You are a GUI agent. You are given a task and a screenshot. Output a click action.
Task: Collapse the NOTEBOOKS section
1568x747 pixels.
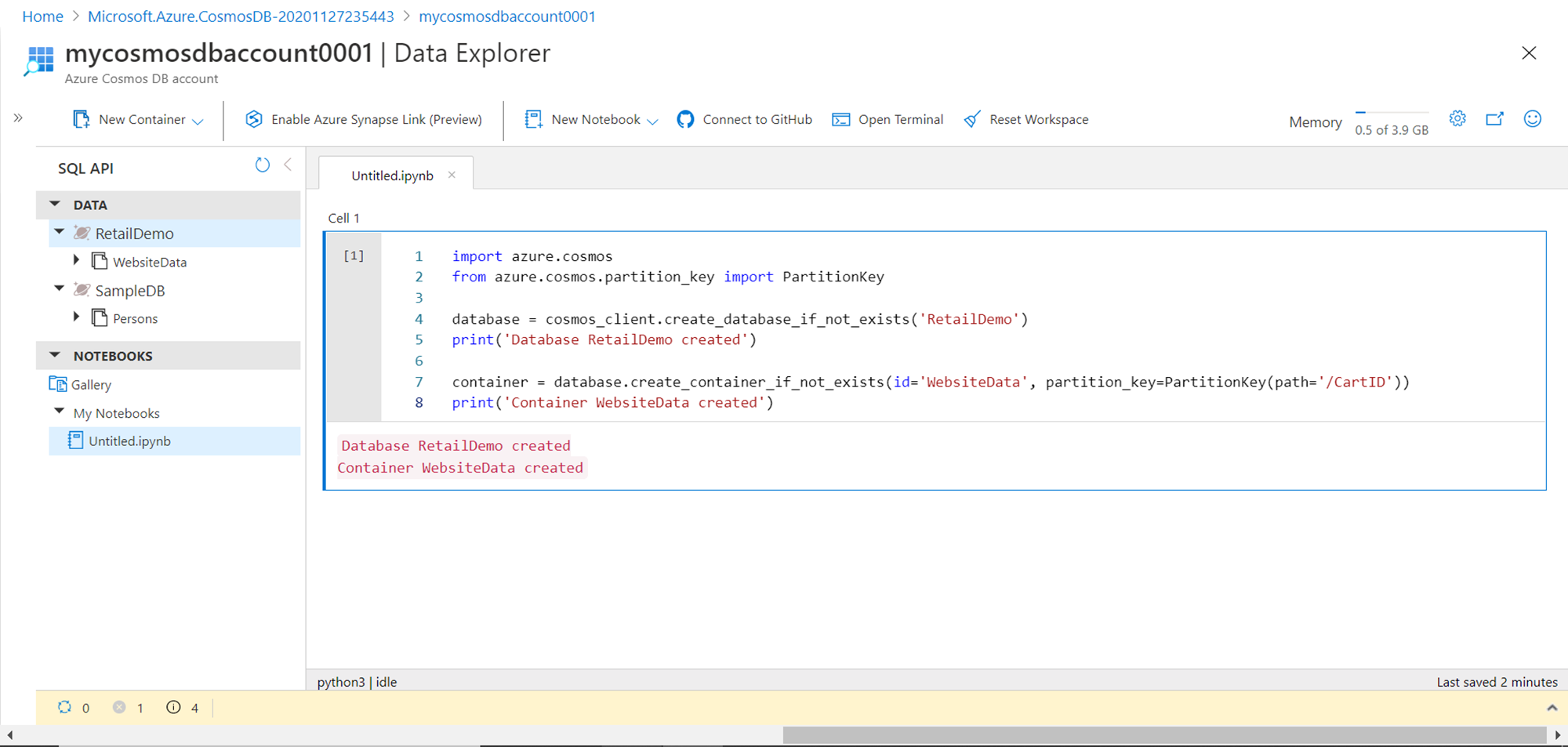click(55, 355)
